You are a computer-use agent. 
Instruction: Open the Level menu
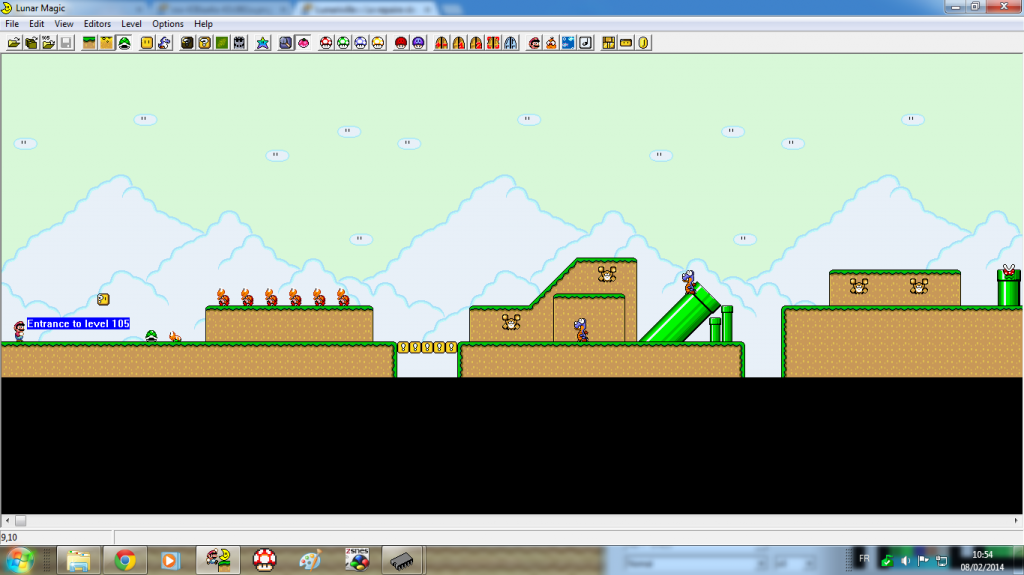[x=131, y=24]
